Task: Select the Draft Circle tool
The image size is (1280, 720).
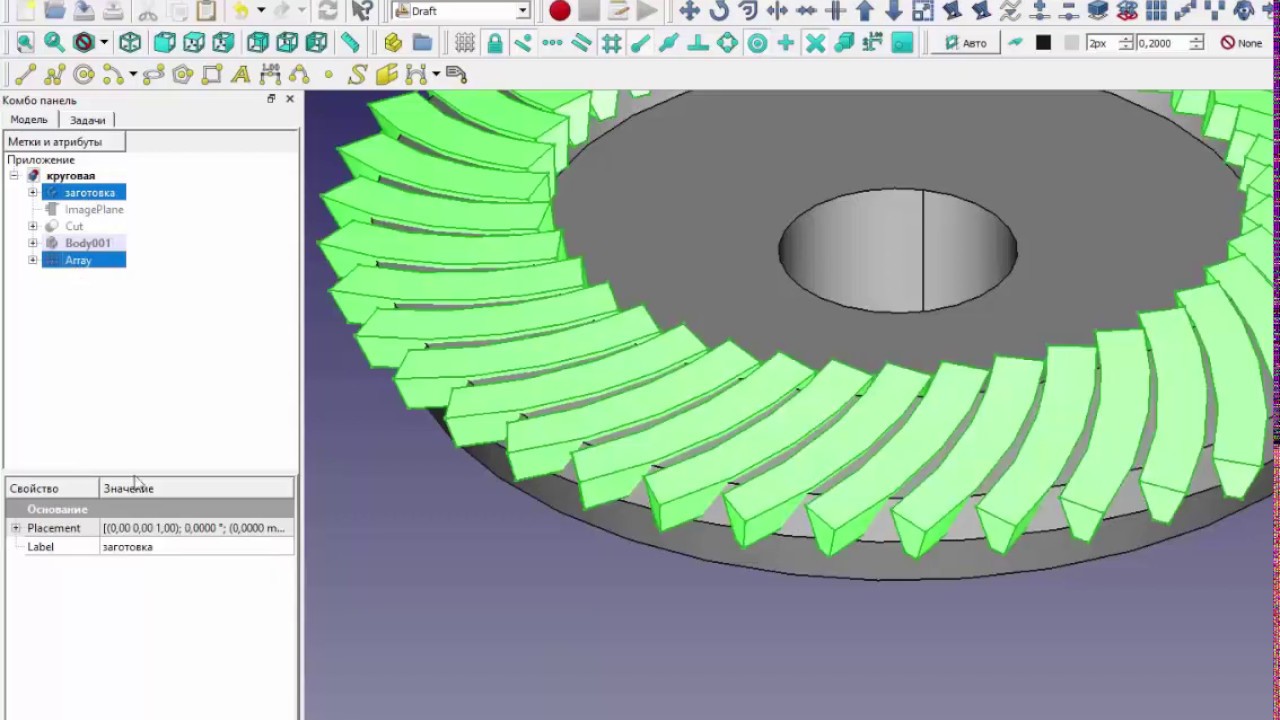Action: pos(84,75)
